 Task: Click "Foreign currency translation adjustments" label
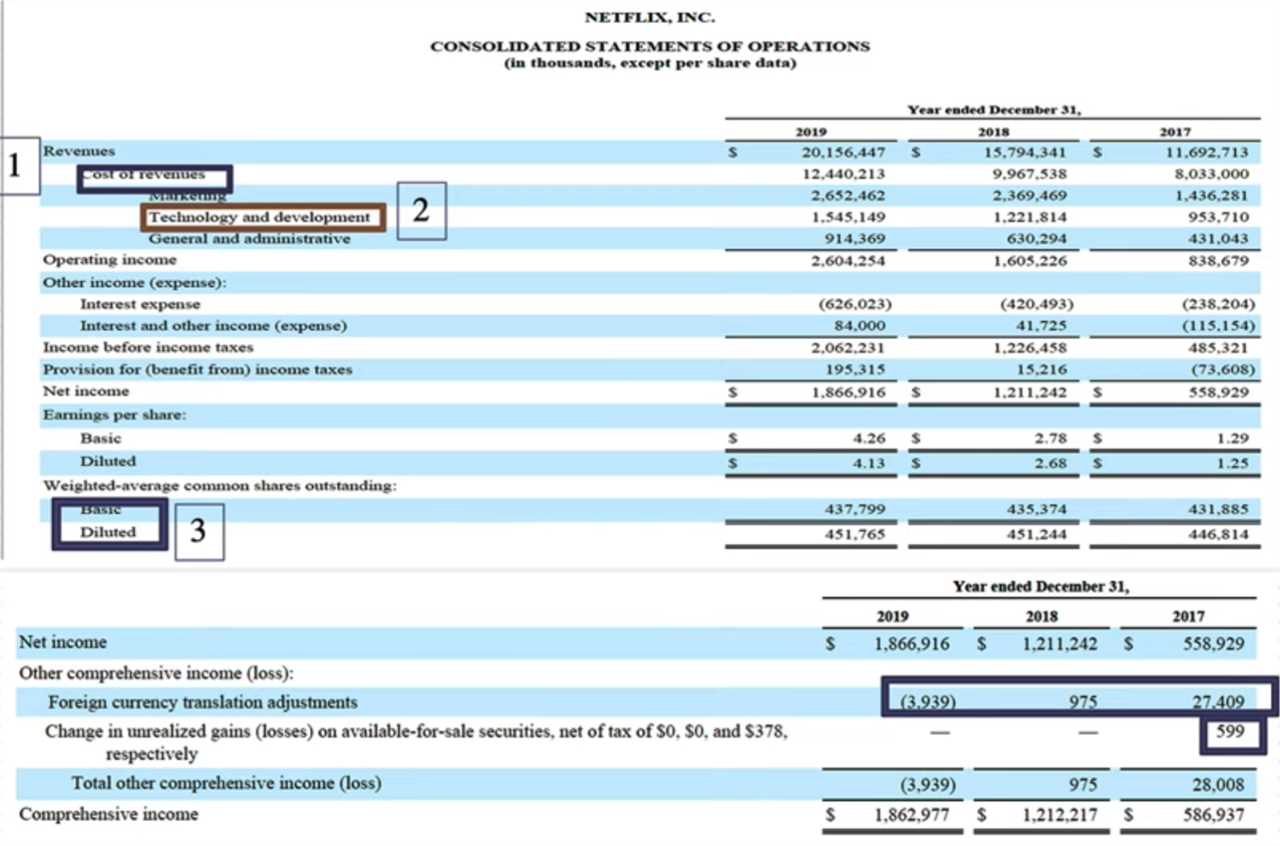tap(202, 702)
